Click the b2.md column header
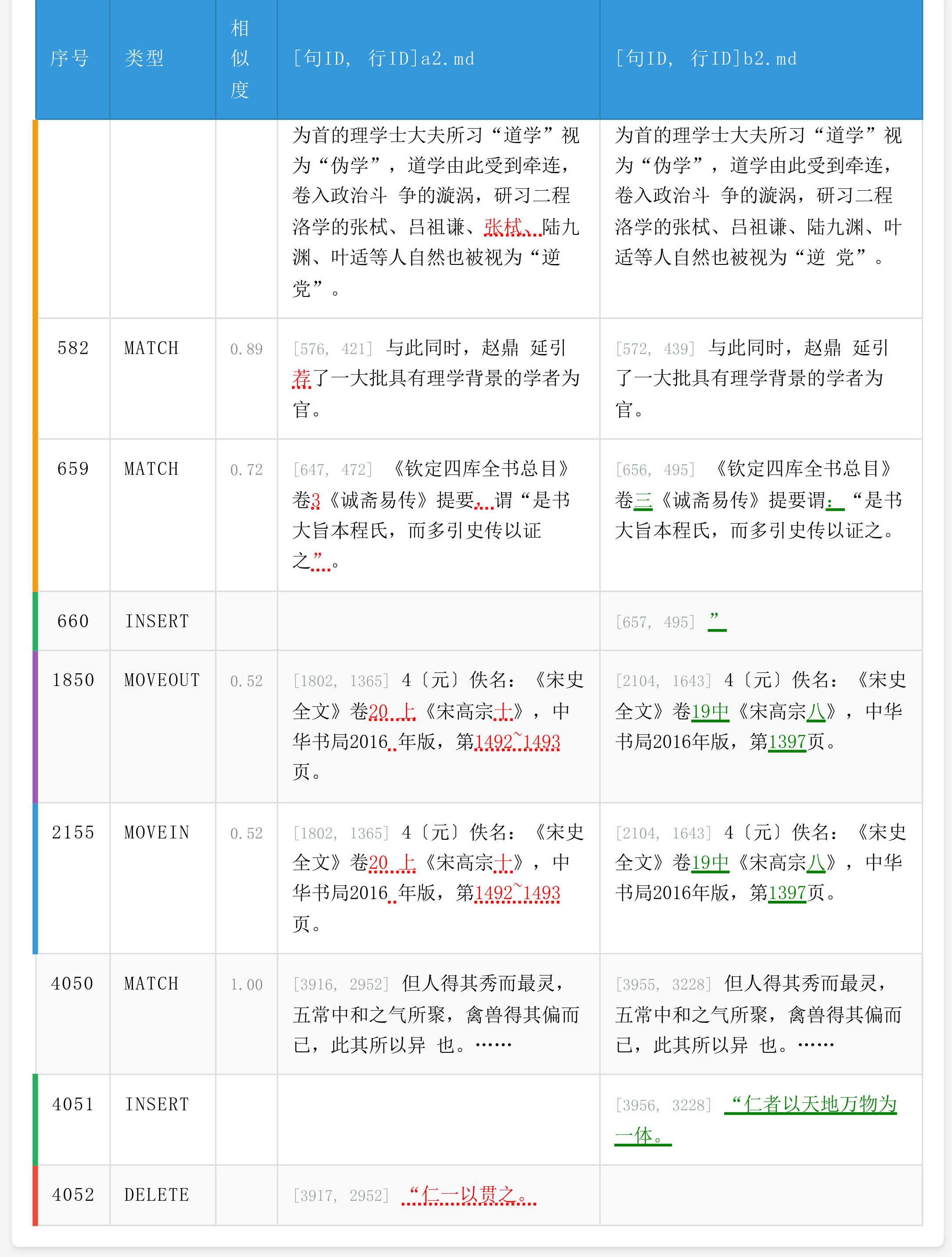Viewport: 952px width, 1257px height. pos(706,58)
